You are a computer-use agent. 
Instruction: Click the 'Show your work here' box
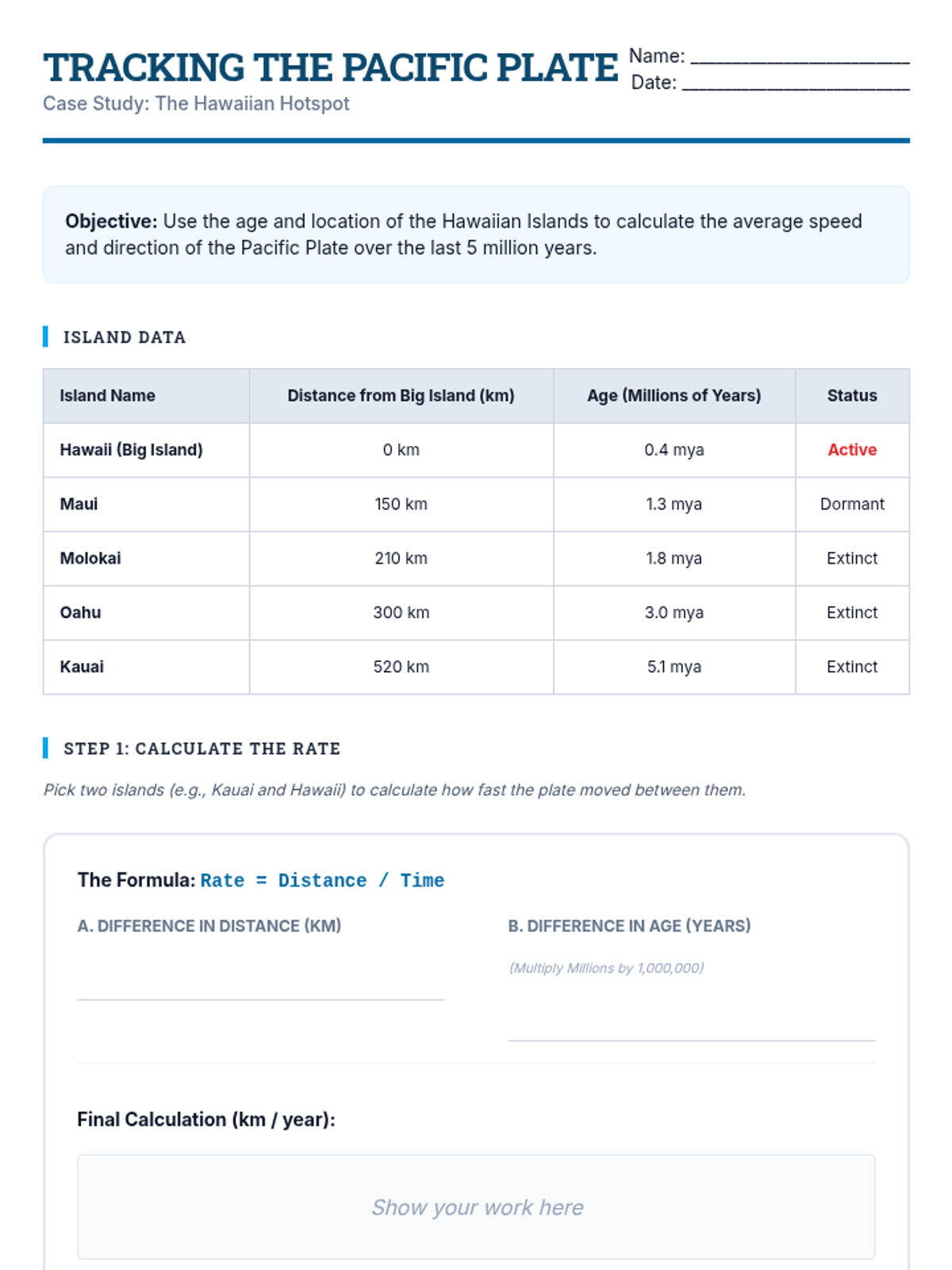[476, 1206]
